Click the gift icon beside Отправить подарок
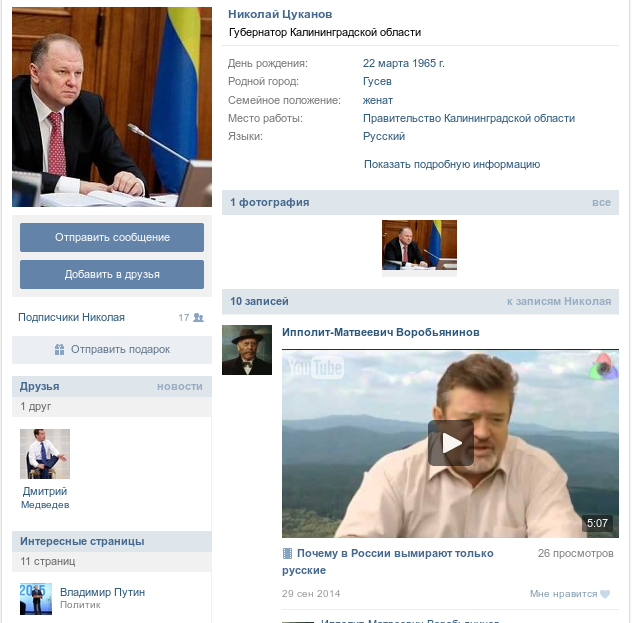 pyautogui.click(x=60, y=350)
